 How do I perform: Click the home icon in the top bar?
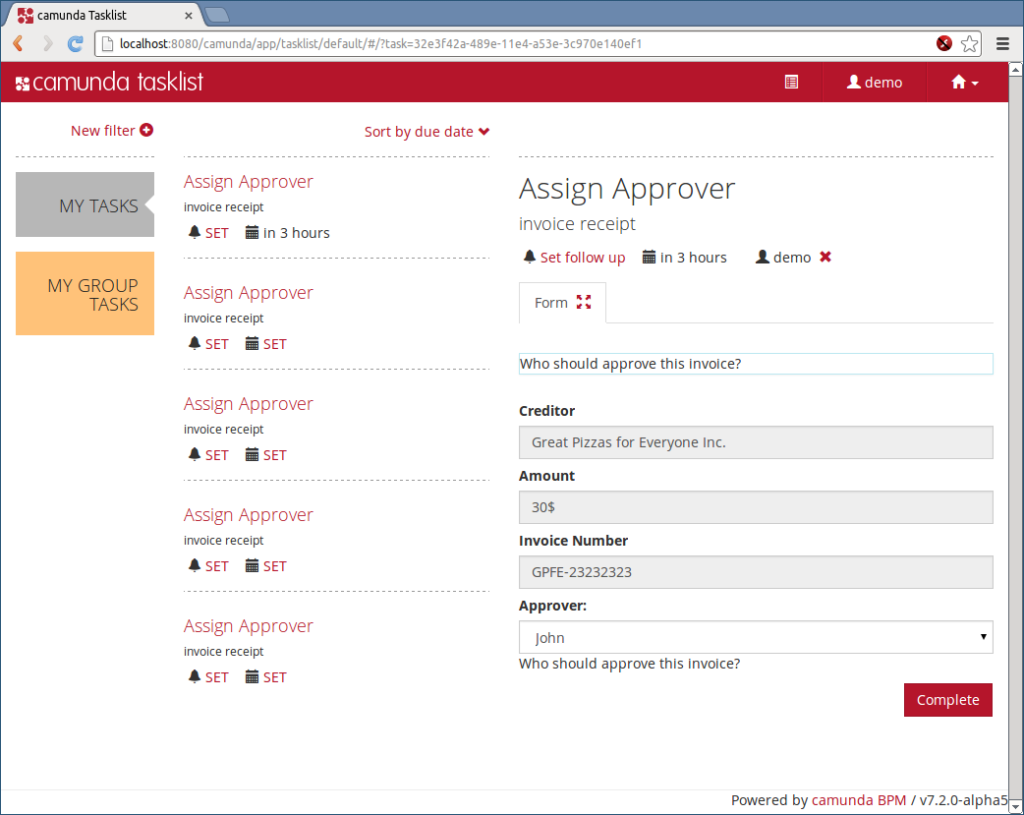tap(955, 82)
